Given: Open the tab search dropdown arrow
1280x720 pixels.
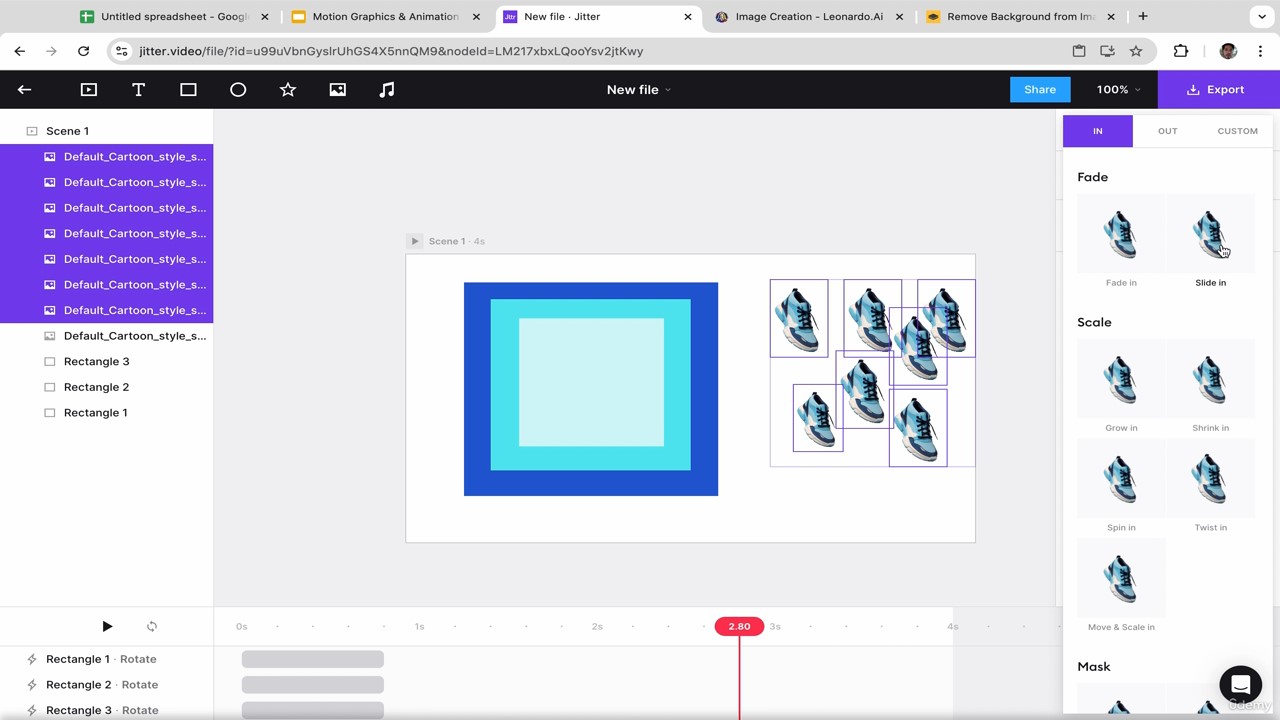Looking at the screenshot, I should pyautogui.click(x=1262, y=16).
